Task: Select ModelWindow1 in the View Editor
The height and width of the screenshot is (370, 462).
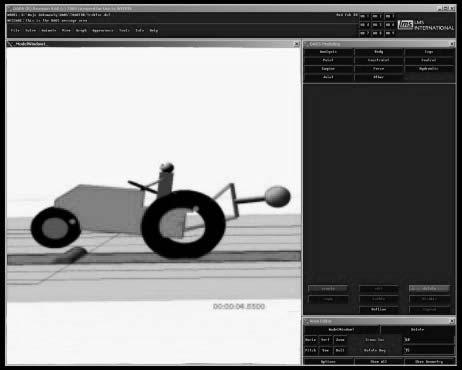Action: 342,330
